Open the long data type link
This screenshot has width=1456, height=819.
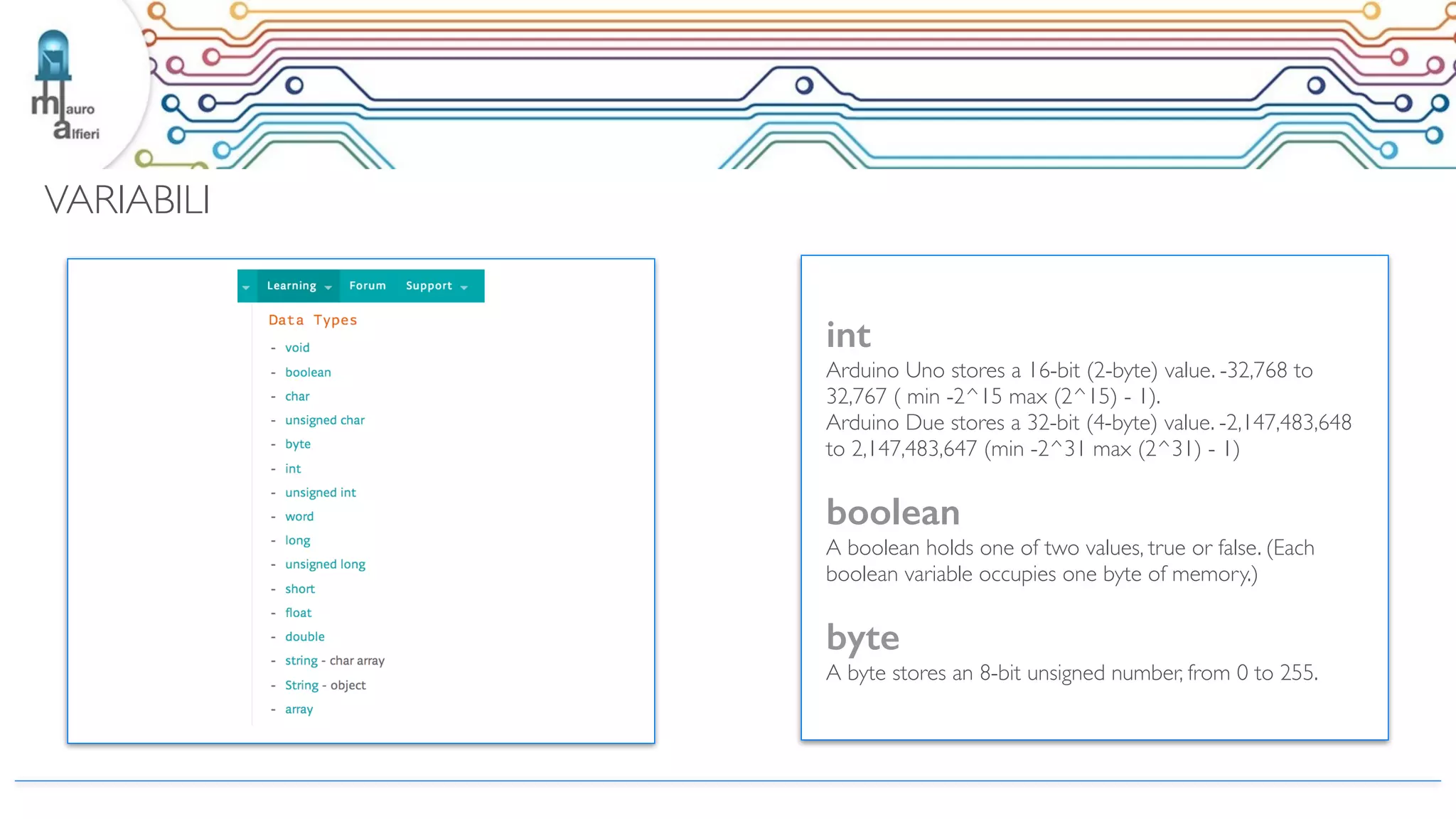coord(298,541)
